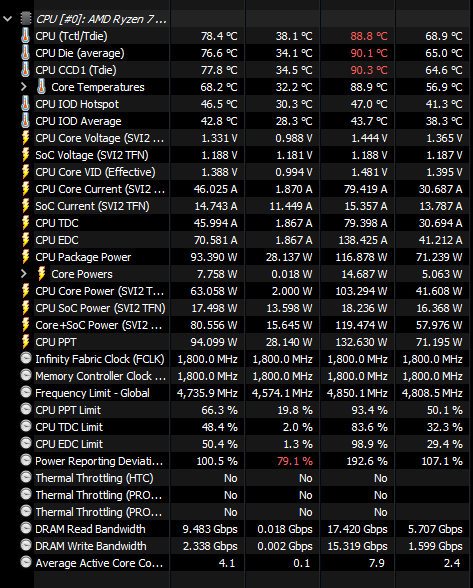The height and width of the screenshot is (588, 473).
Task: Click the red 79.1 % minimum value
Action: coord(295,461)
